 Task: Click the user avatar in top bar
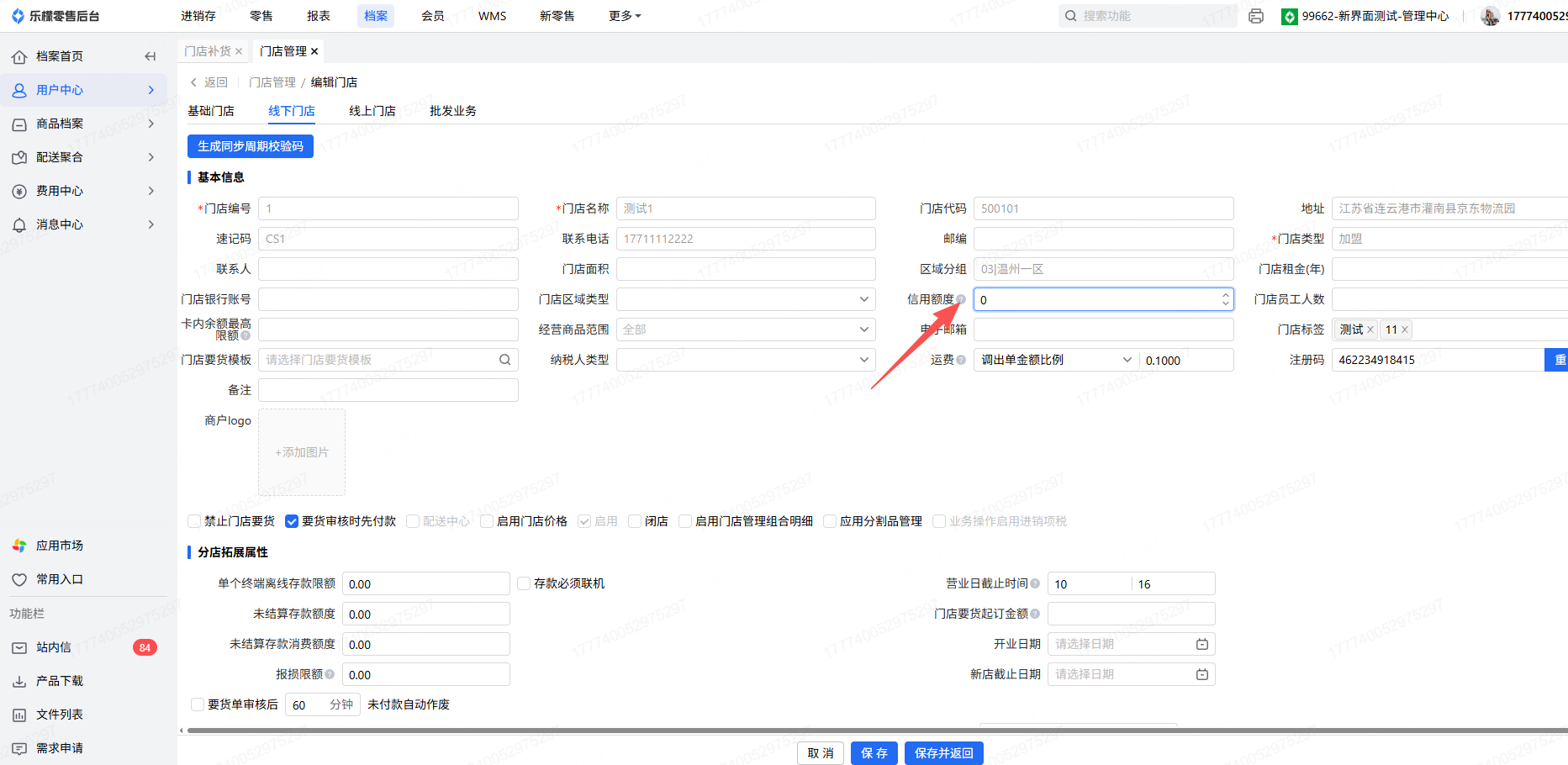(x=1490, y=16)
